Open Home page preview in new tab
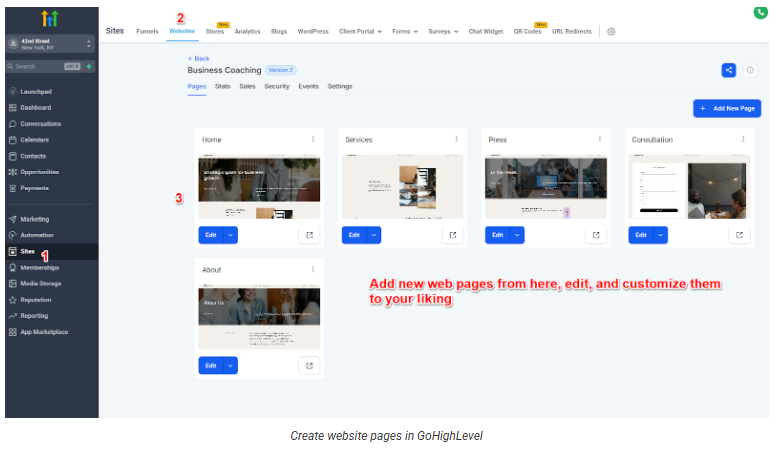The height and width of the screenshot is (453, 778). (x=309, y=235)
